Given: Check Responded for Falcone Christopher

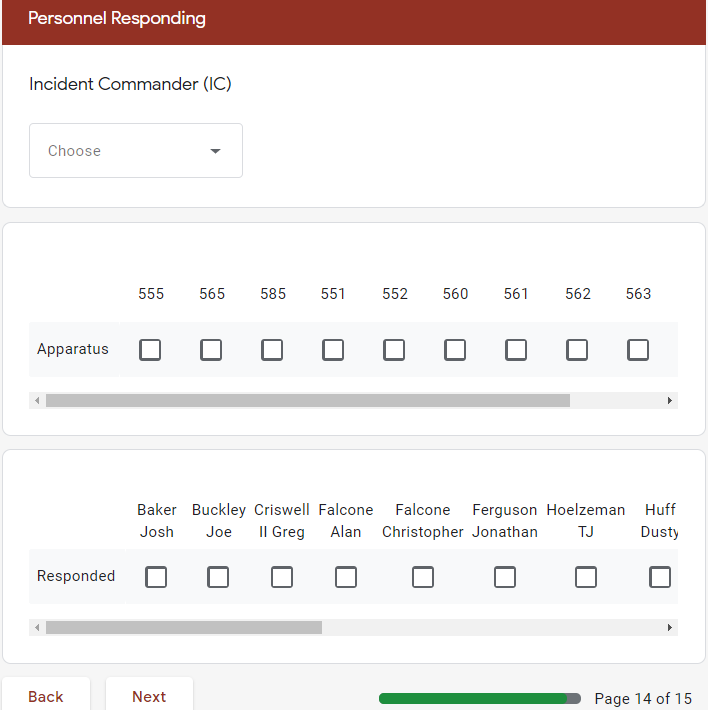Looking at the screenshot, I should pyautogui.click(x=423, y=577).
